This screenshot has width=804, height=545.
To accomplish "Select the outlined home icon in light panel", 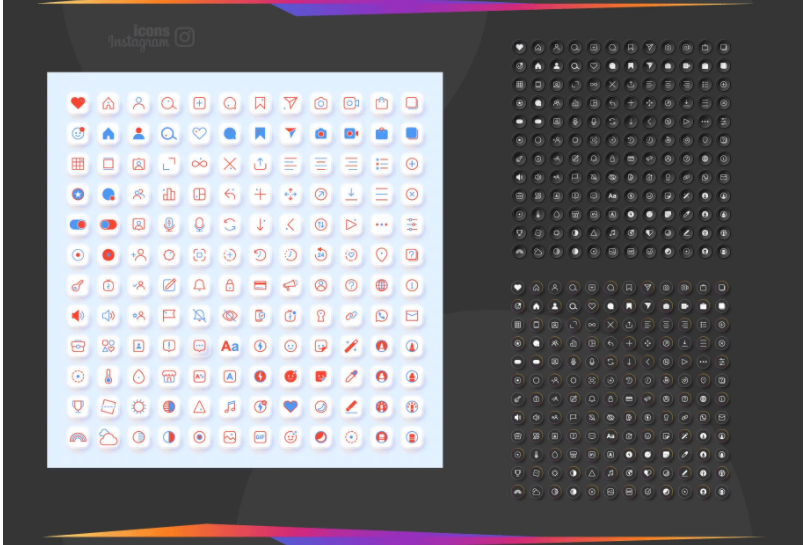I will [x=108, y=103].
